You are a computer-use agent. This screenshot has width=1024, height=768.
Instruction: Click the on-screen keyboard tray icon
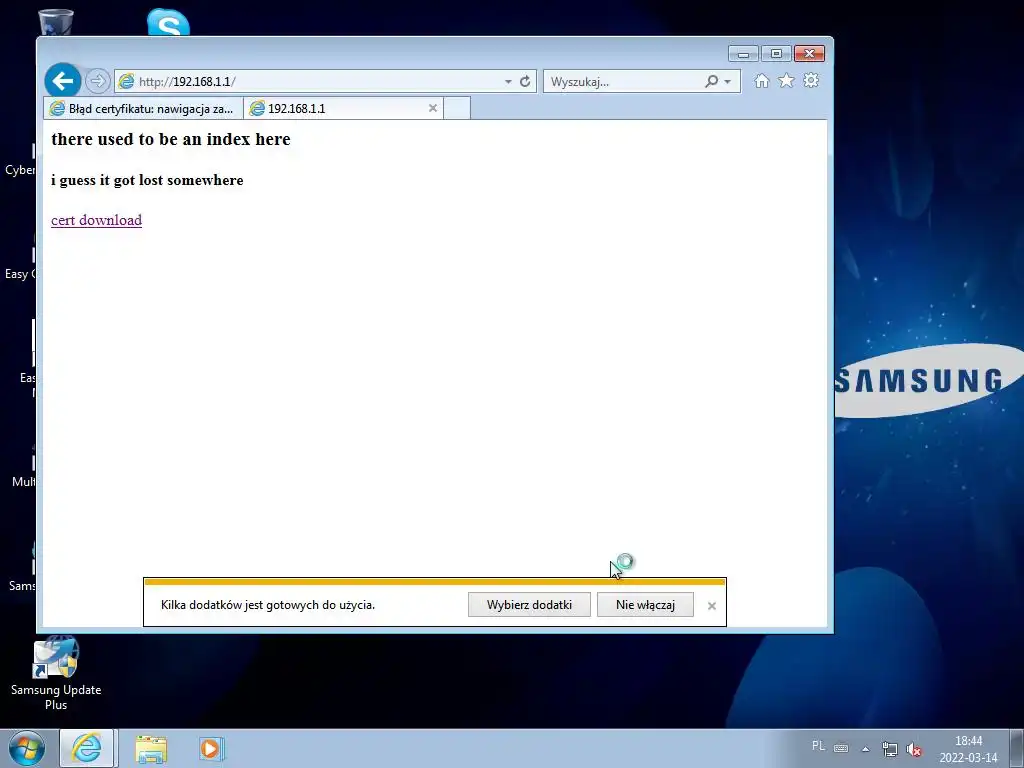point(841,748)
